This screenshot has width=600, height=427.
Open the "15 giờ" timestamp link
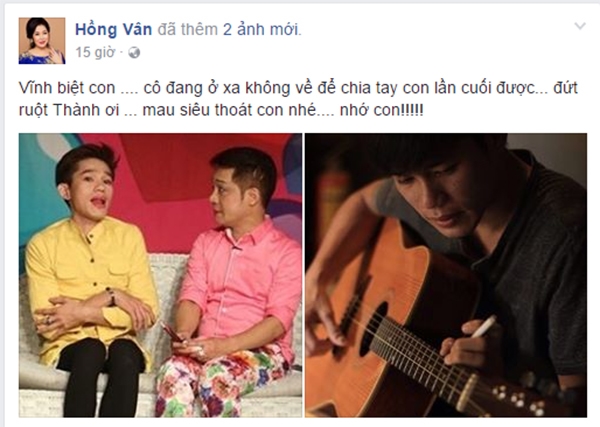click(95, 52)
